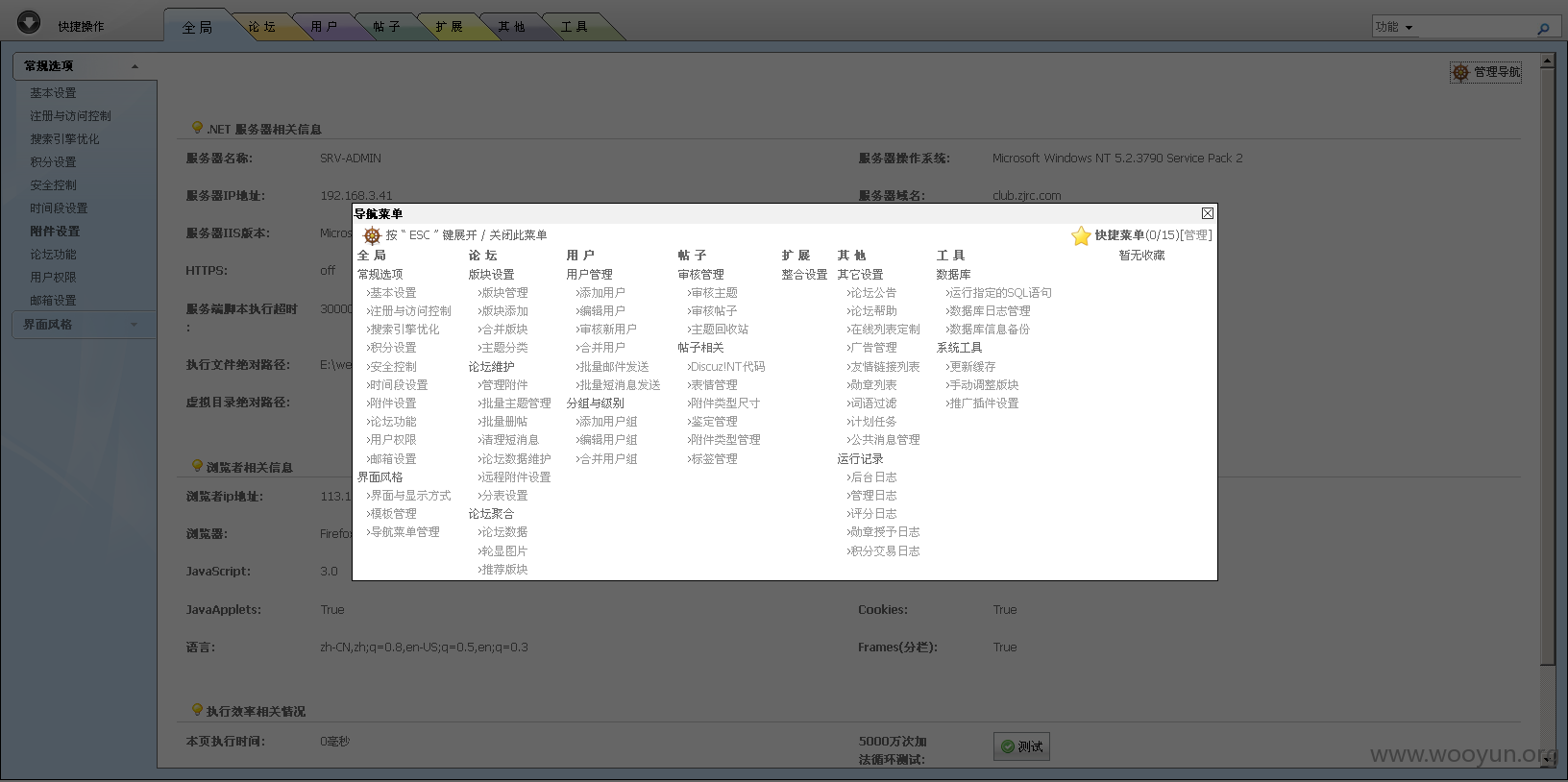Click the helm wheel icon beside ESC hint
The height and width of the screenshot is (782, 1568).
372,235
